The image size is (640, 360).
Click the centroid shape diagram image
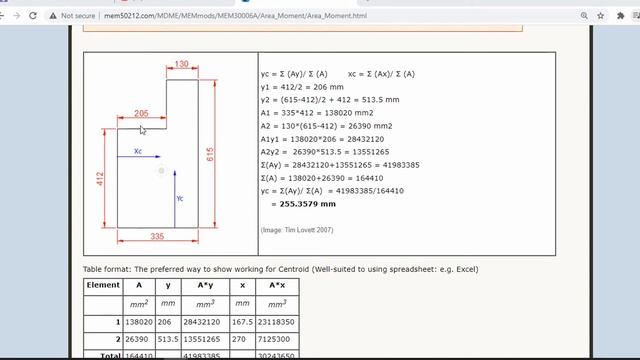click(159, 153)
